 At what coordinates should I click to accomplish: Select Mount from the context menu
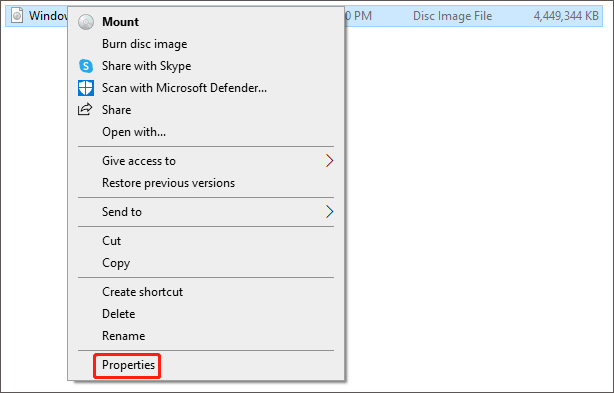(120, 22)
